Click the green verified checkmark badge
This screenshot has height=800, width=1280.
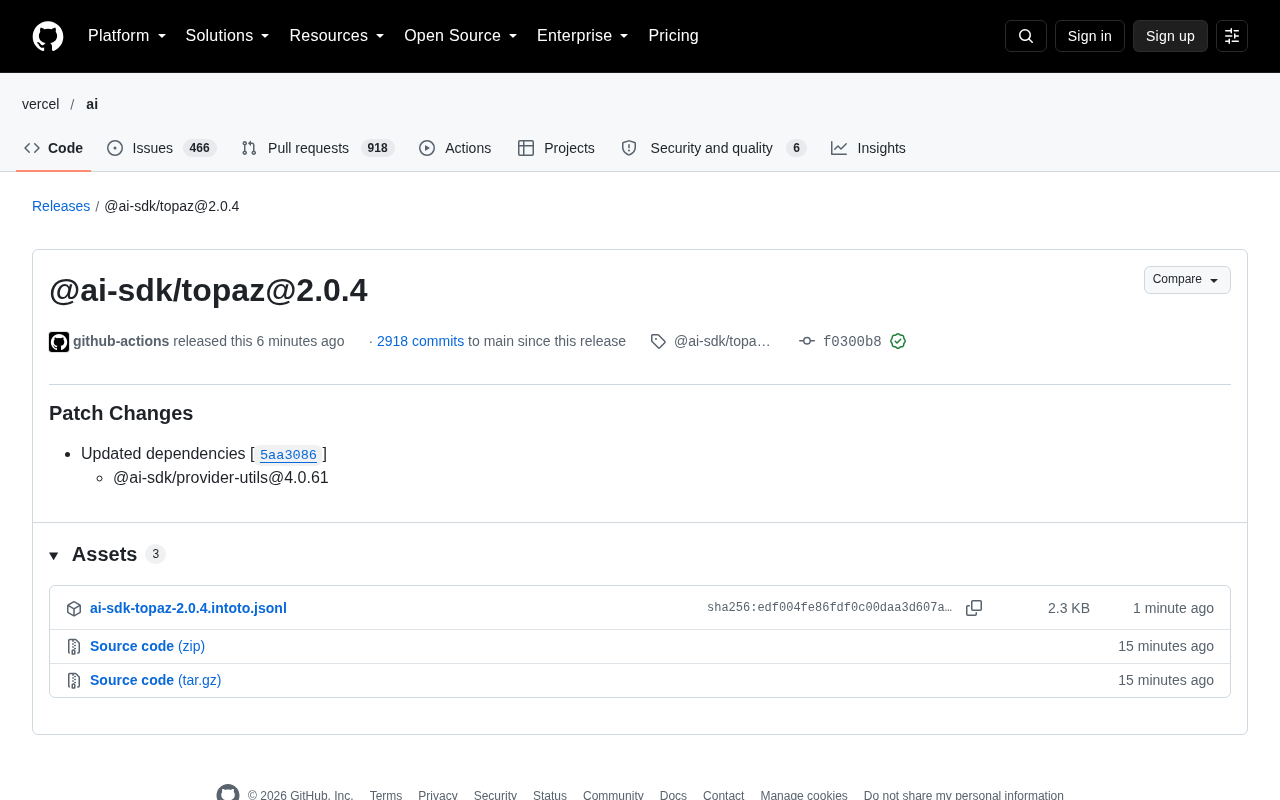[898, 341]
